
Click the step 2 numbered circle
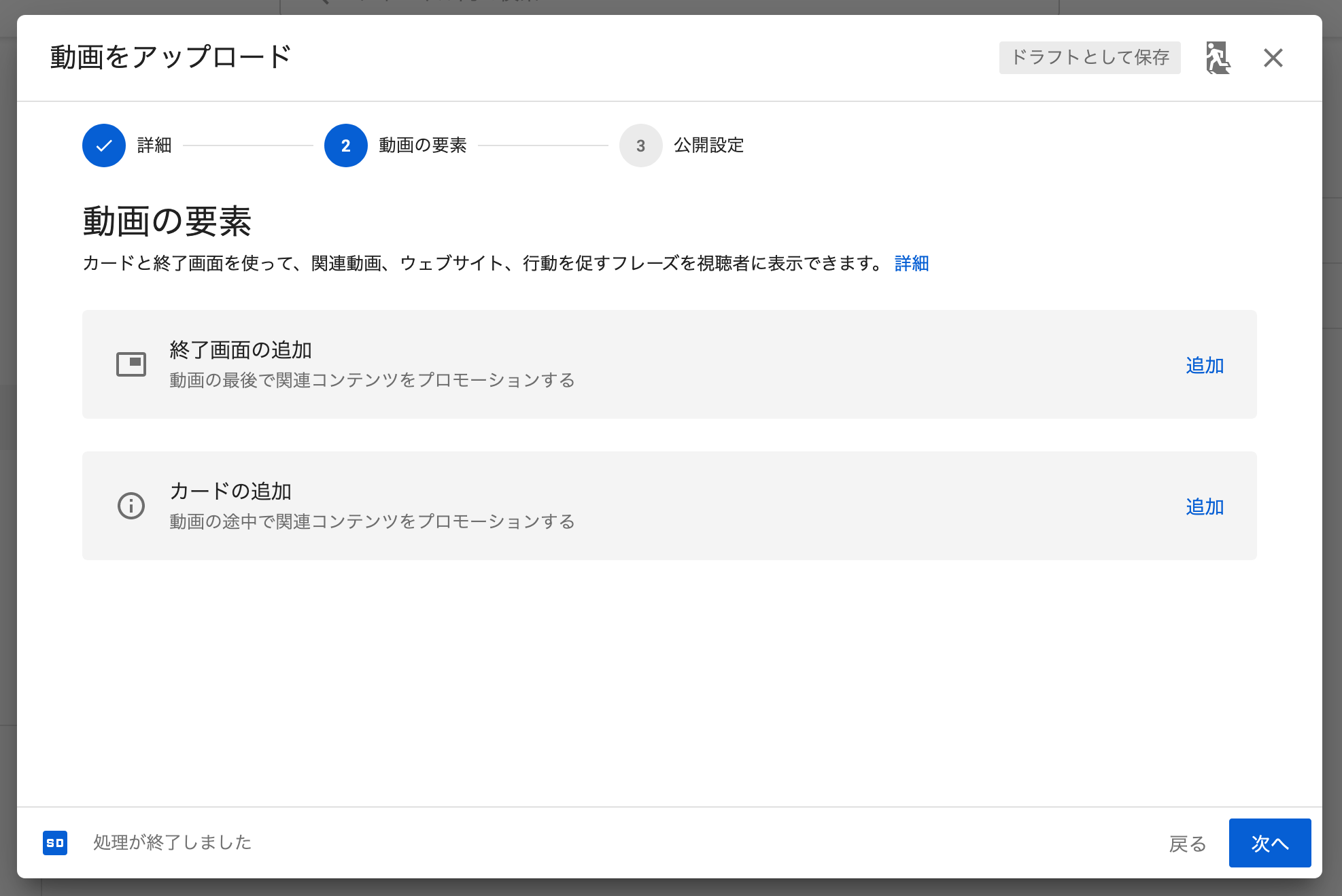tap(345, 145)
